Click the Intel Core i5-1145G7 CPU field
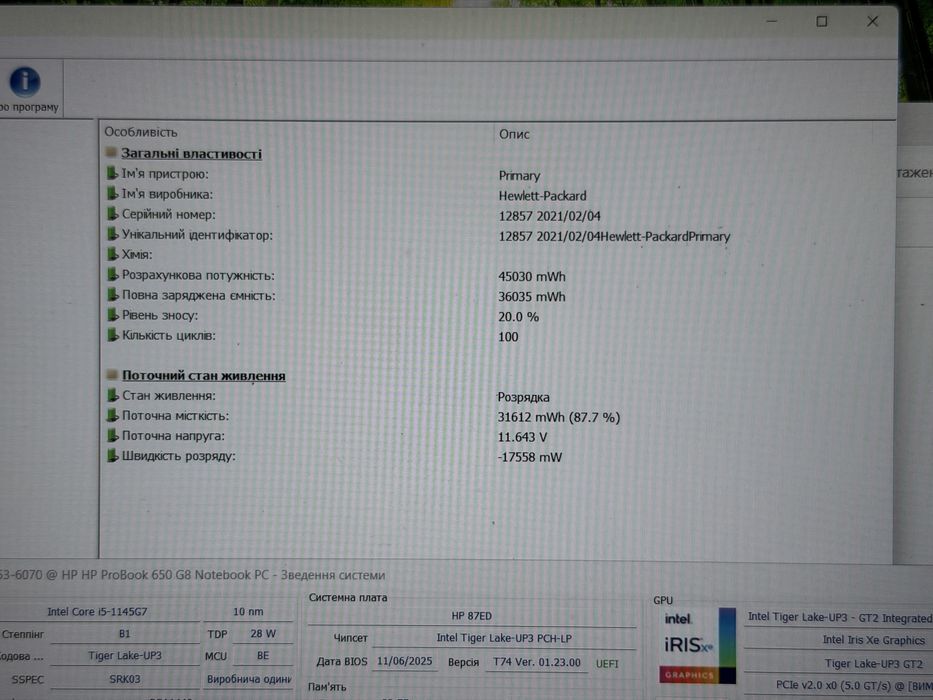 98,612
